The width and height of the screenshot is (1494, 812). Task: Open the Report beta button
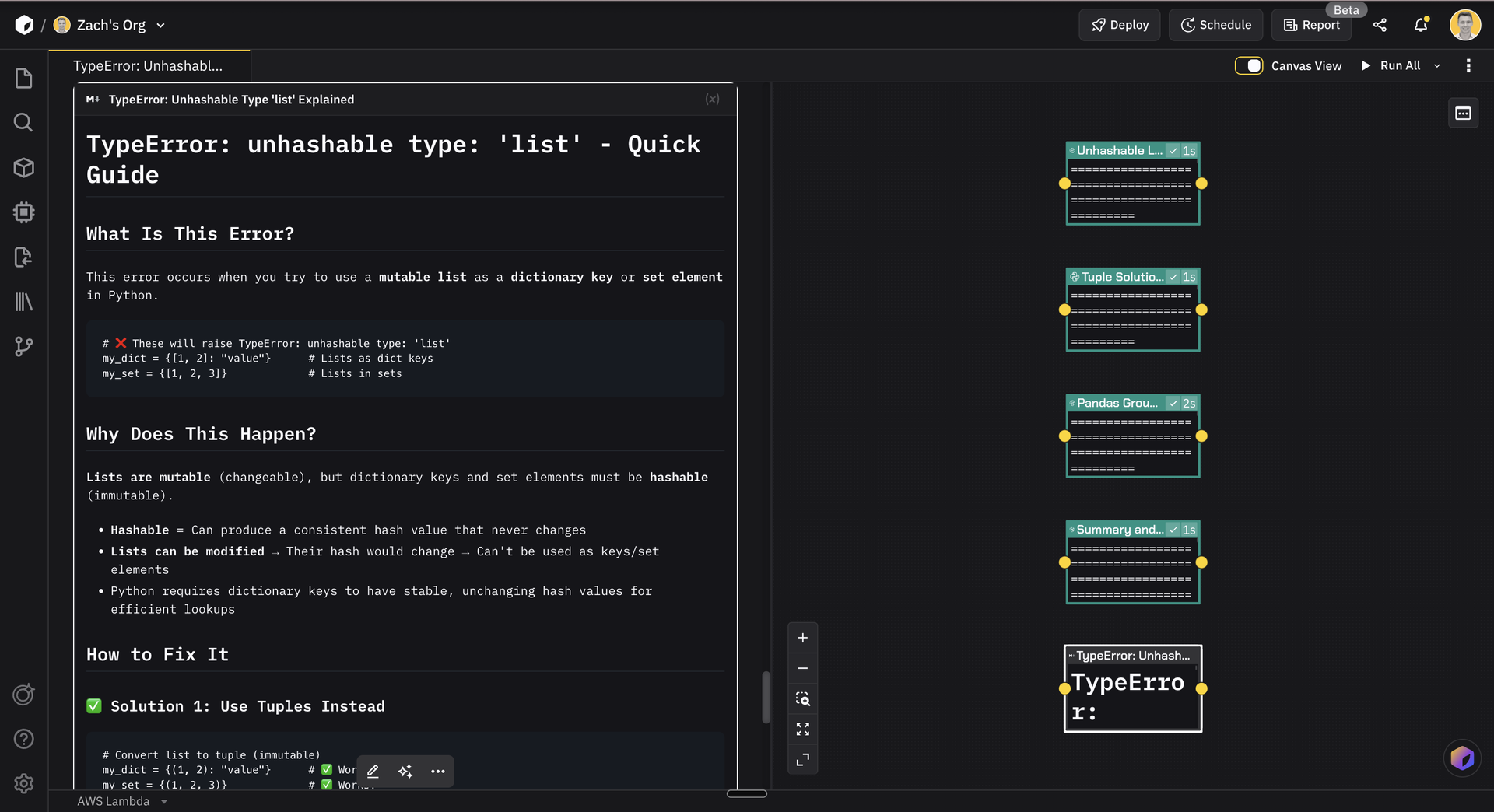pos(1312,25)
